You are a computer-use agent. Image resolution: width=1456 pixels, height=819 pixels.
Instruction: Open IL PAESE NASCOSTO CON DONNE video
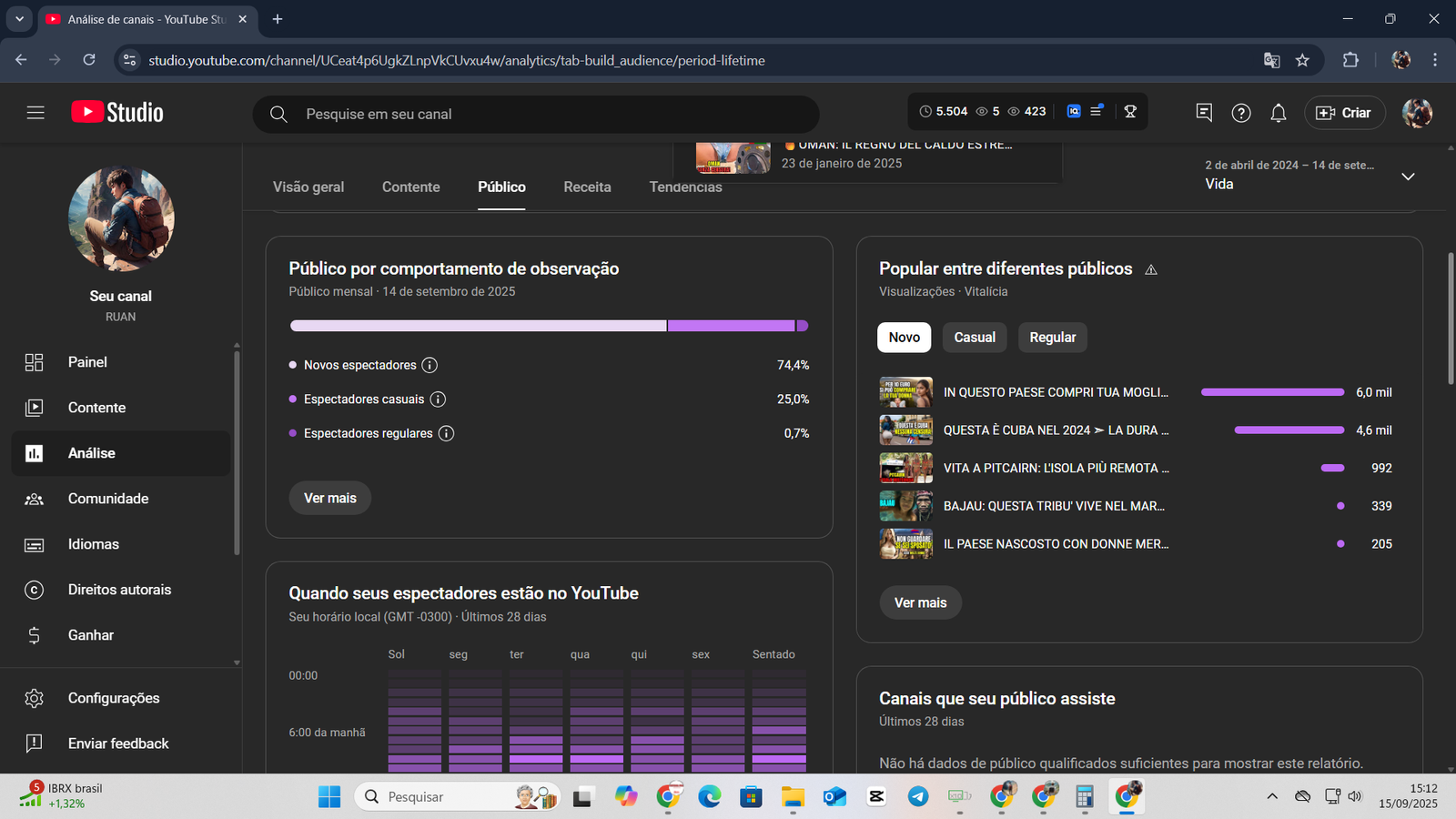tap(1056, 544)
